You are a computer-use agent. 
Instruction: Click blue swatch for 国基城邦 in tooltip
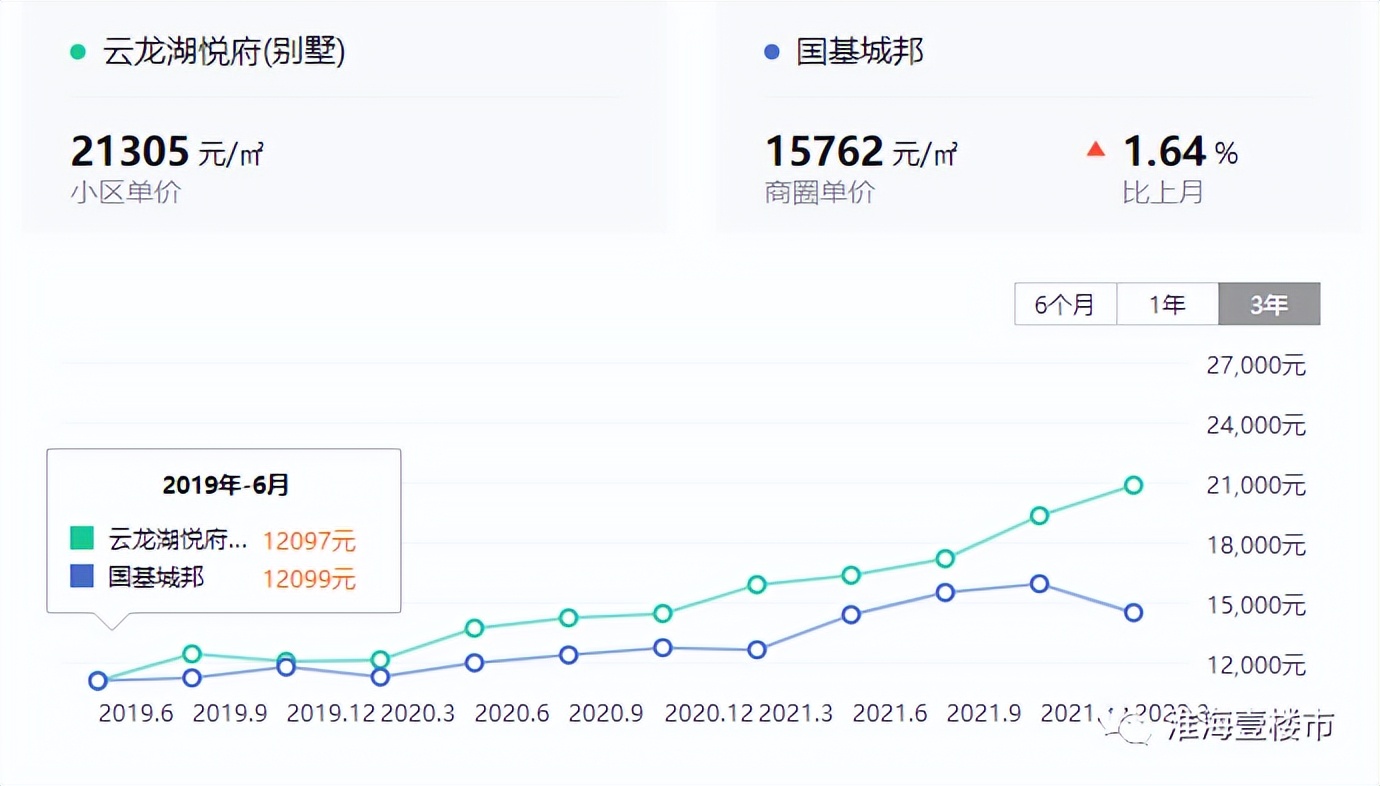[x=82, y=576]
